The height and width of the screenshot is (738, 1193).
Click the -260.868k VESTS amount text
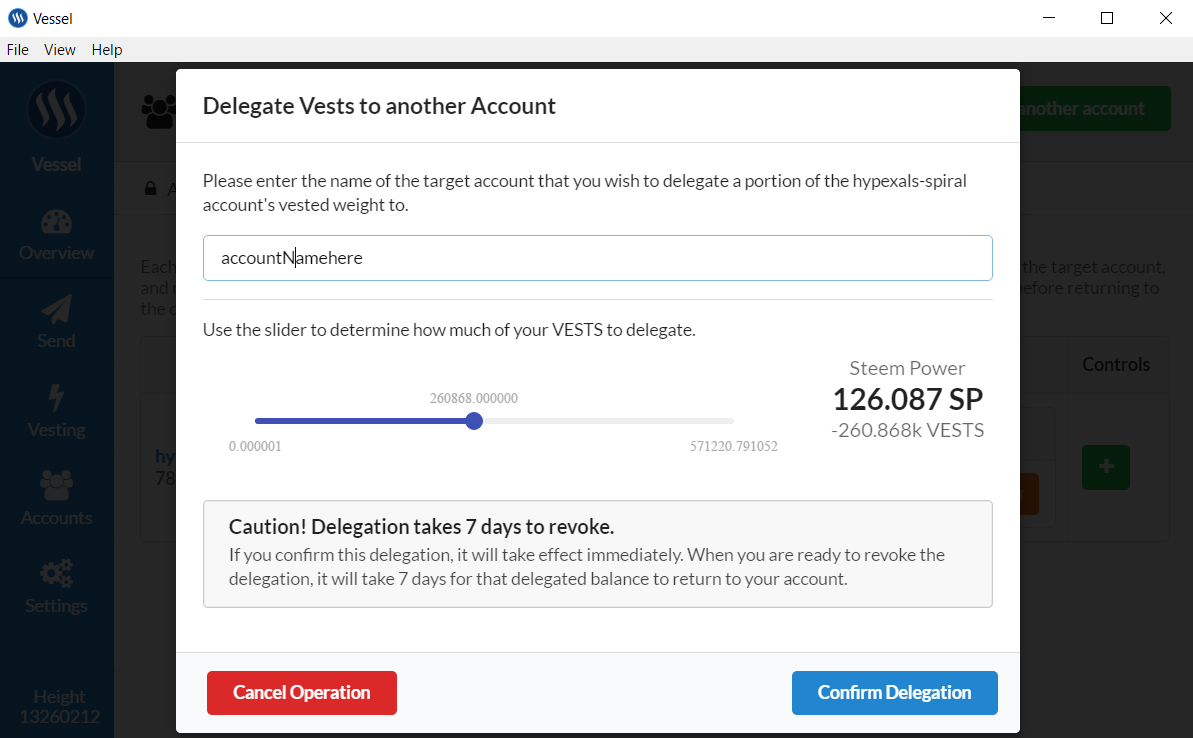point(908,431)
